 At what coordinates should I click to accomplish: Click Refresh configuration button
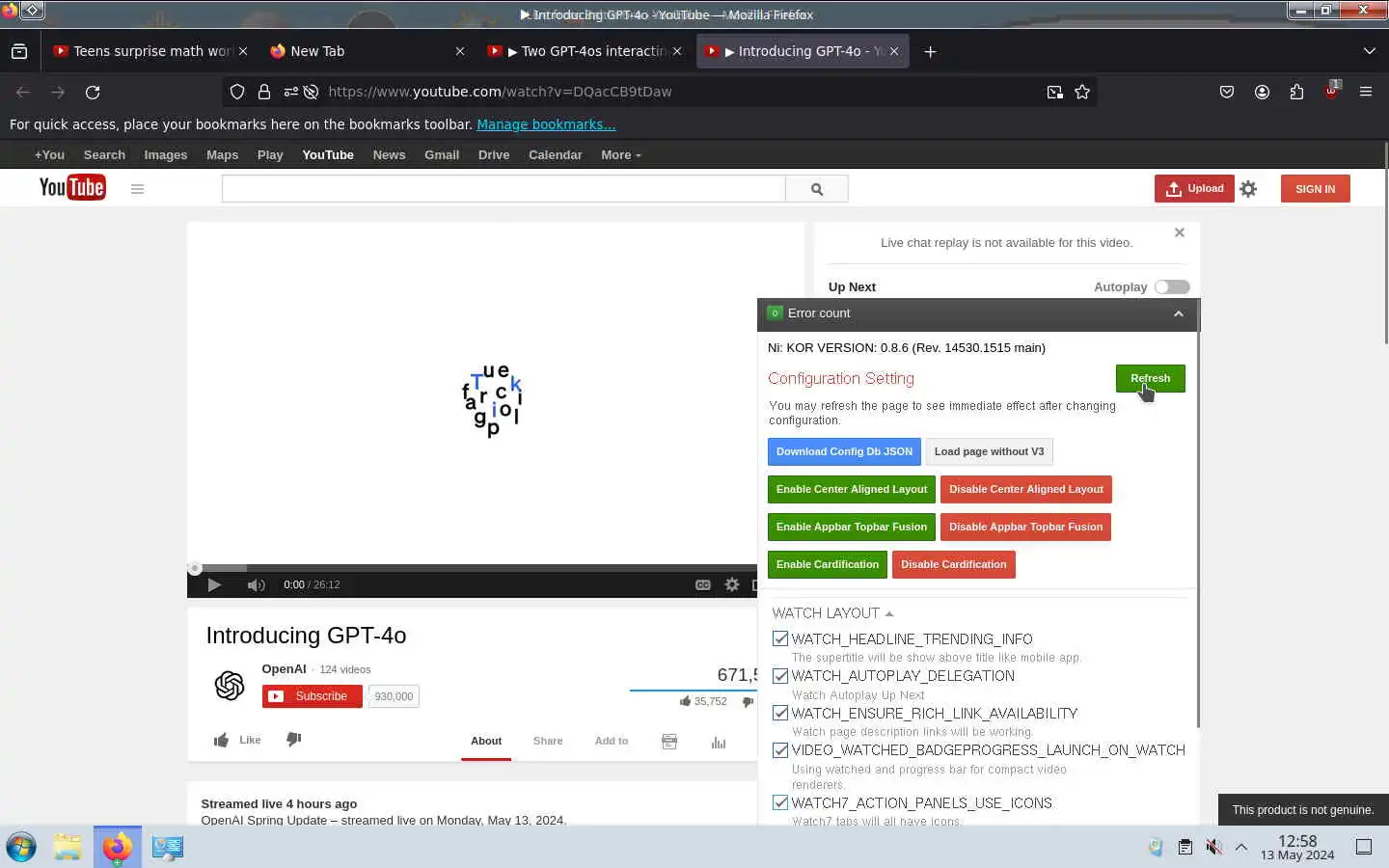[1150, 378]
